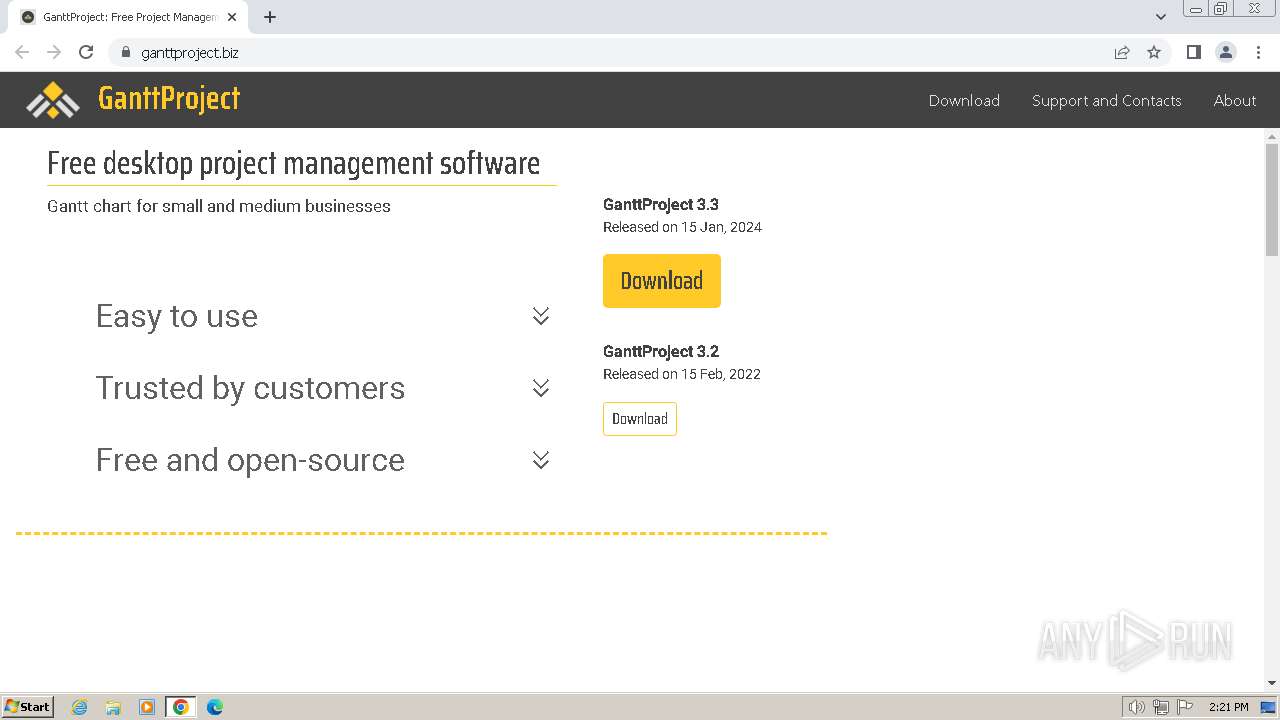1280x720 pixels.
Task: Download GanttProject 3.3 yellow button
Action: tap(662, 281)
